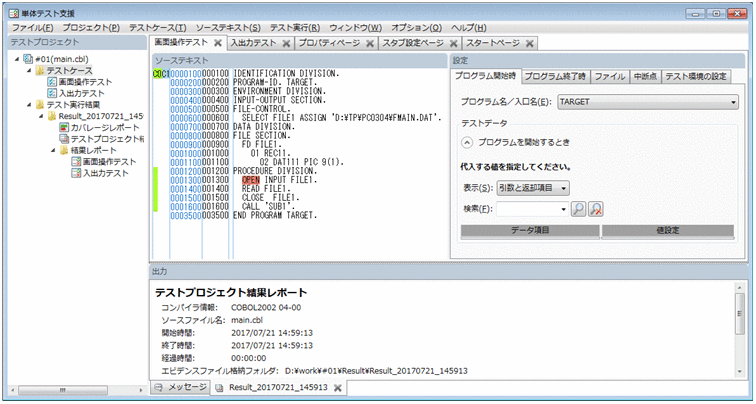Click the output panel scroll-down arrow
Screen dimensions: 756x404
(x=740, y=371)
